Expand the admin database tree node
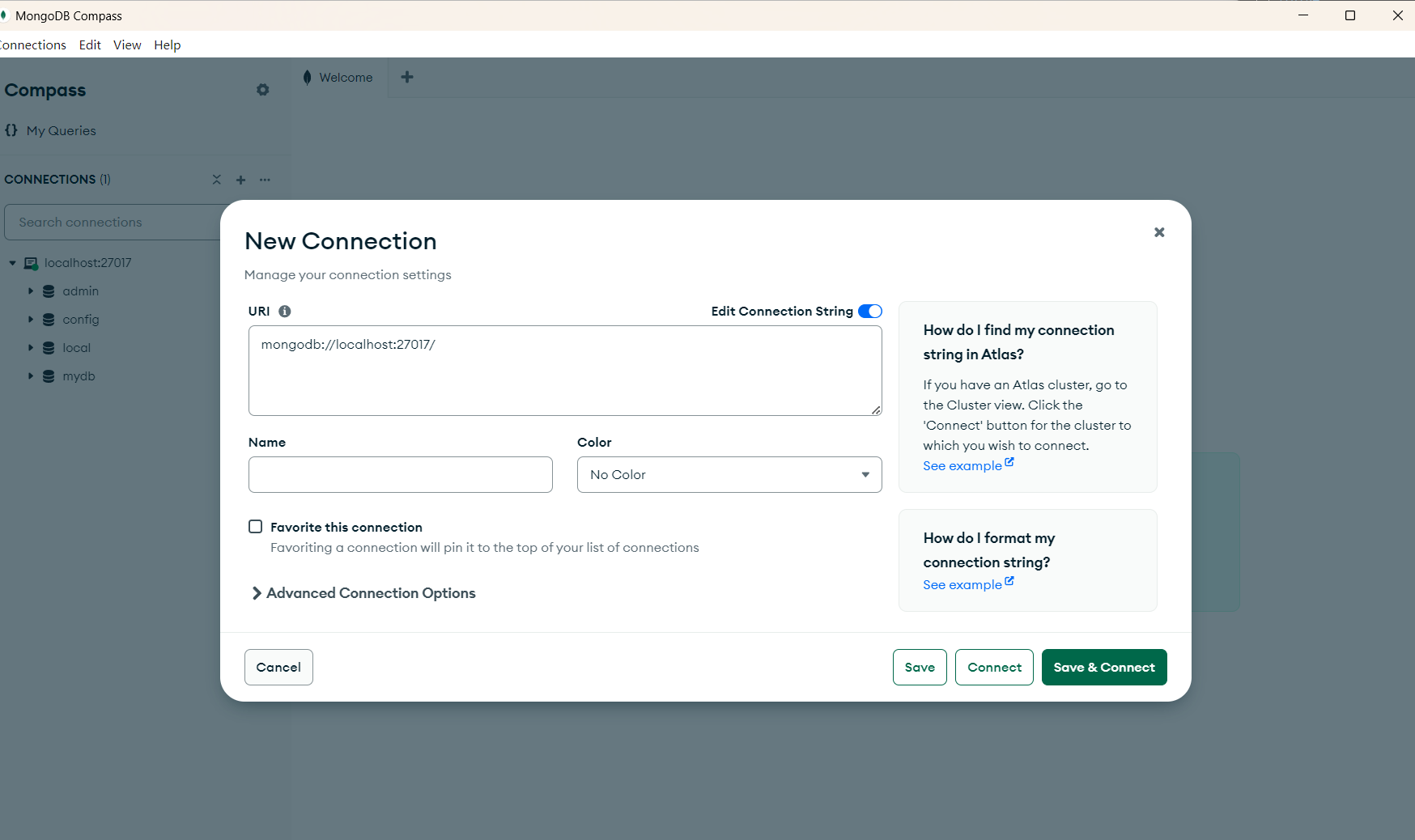 pos(31,291)
